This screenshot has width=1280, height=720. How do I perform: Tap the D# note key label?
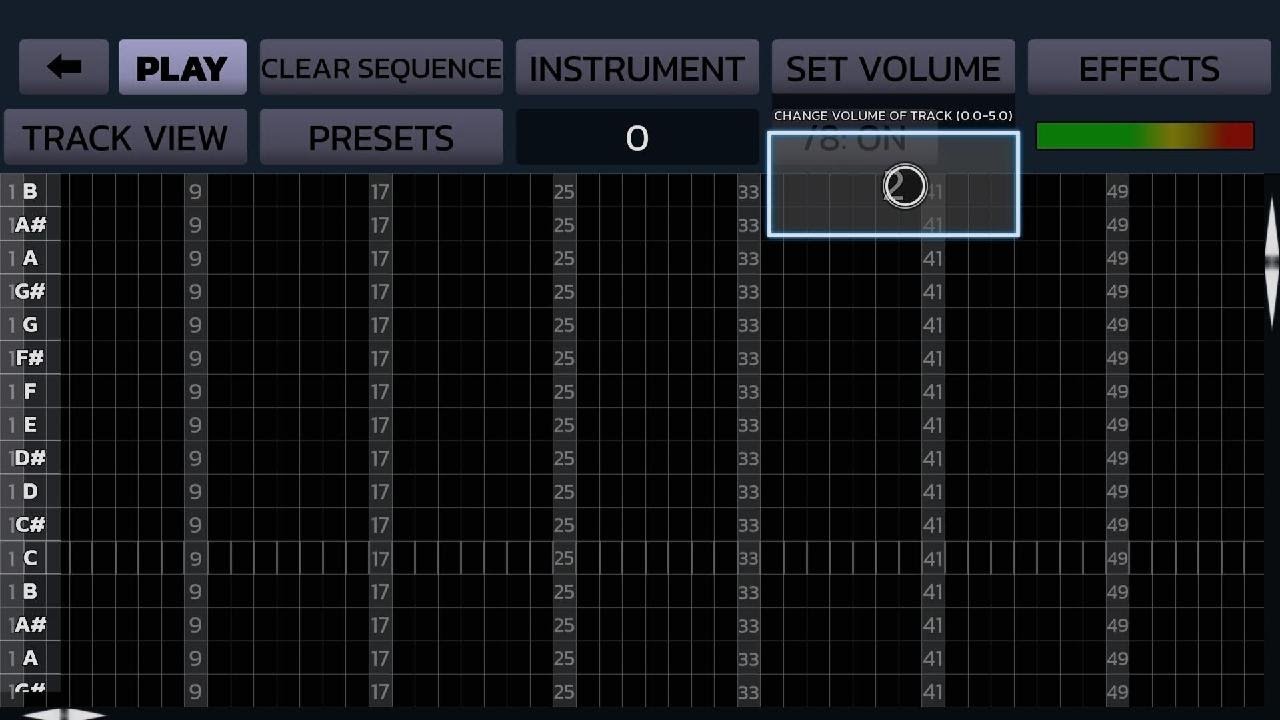coord(30,458)
